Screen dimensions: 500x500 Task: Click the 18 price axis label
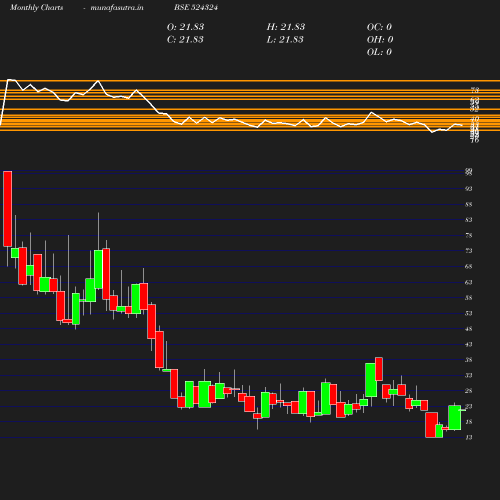469,422
